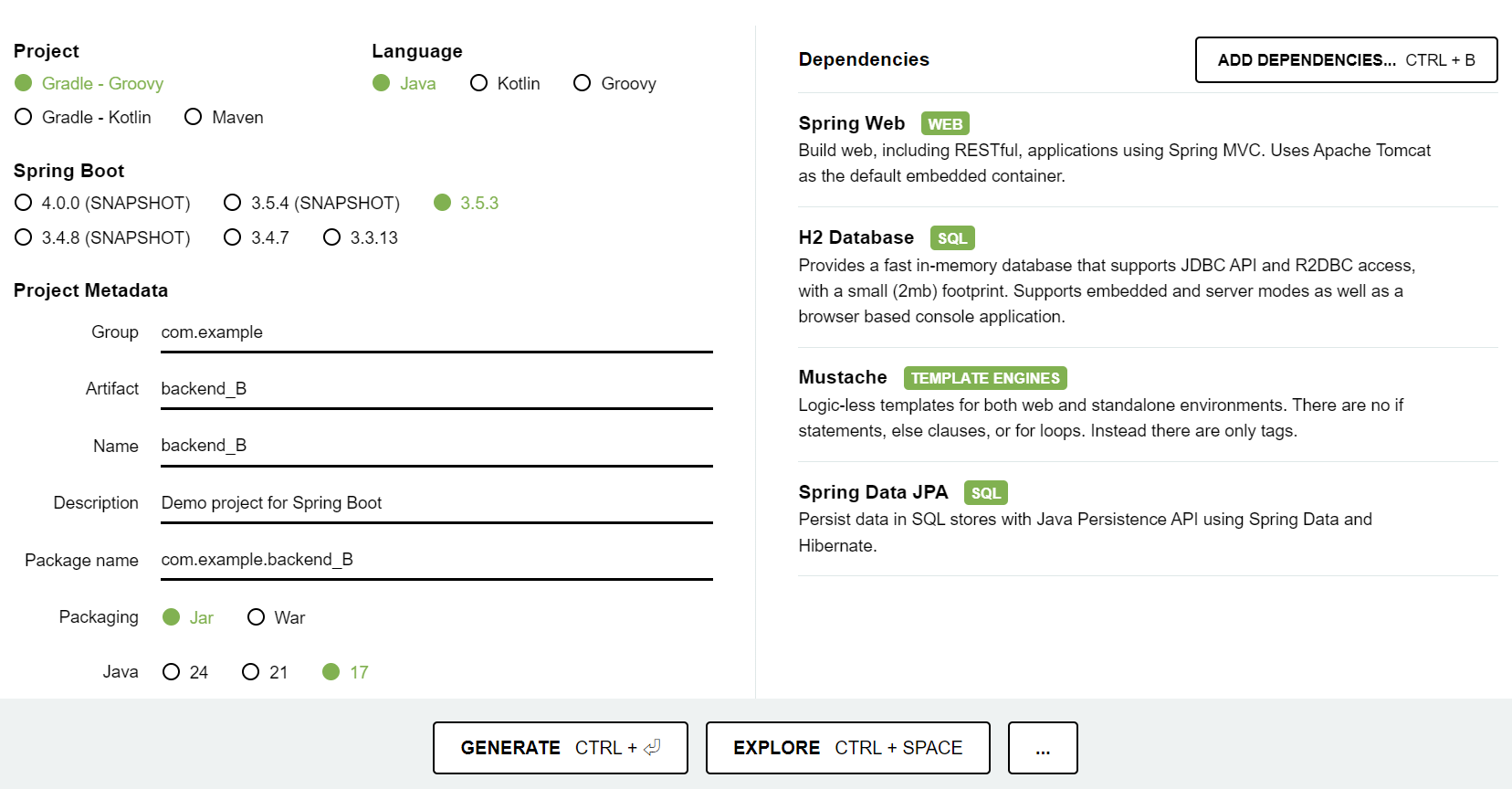Generate the project zip
This screenshot has height=789, width=1512.
(561, 748)
